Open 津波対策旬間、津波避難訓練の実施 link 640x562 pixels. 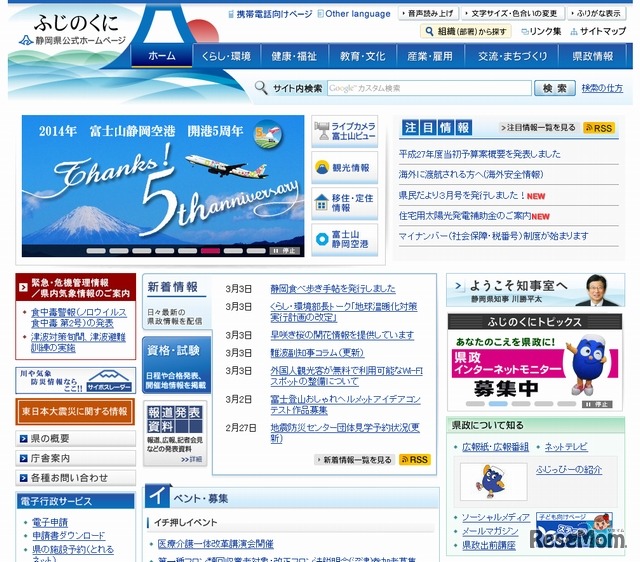pos(78,342)
